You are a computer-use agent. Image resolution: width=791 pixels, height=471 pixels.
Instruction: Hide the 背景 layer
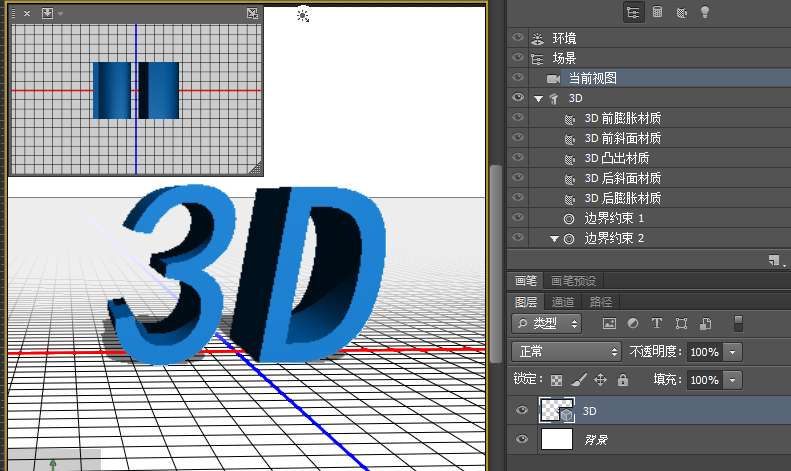tap(522, 439)
